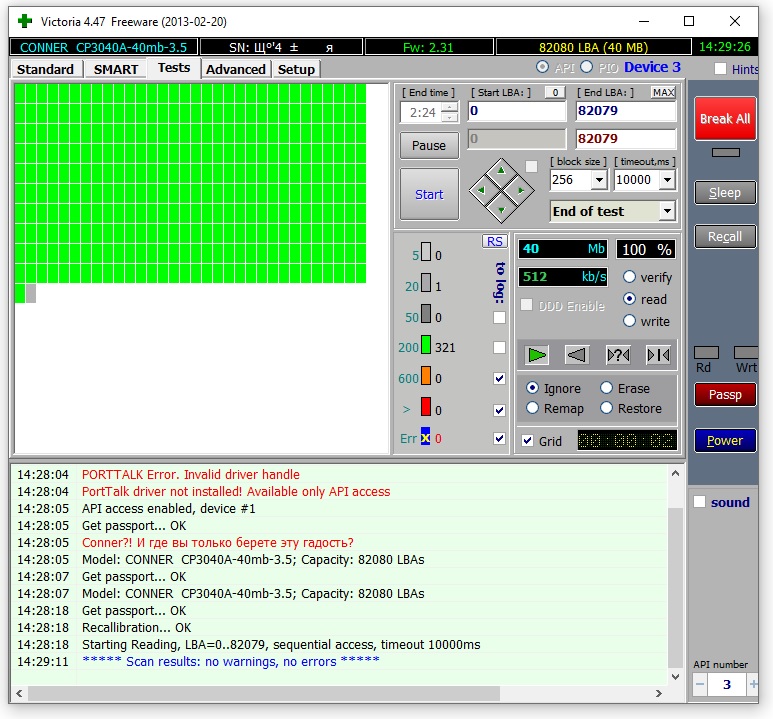Switch to the SMART tab
773x719 pixels.
tap(116, 69)
